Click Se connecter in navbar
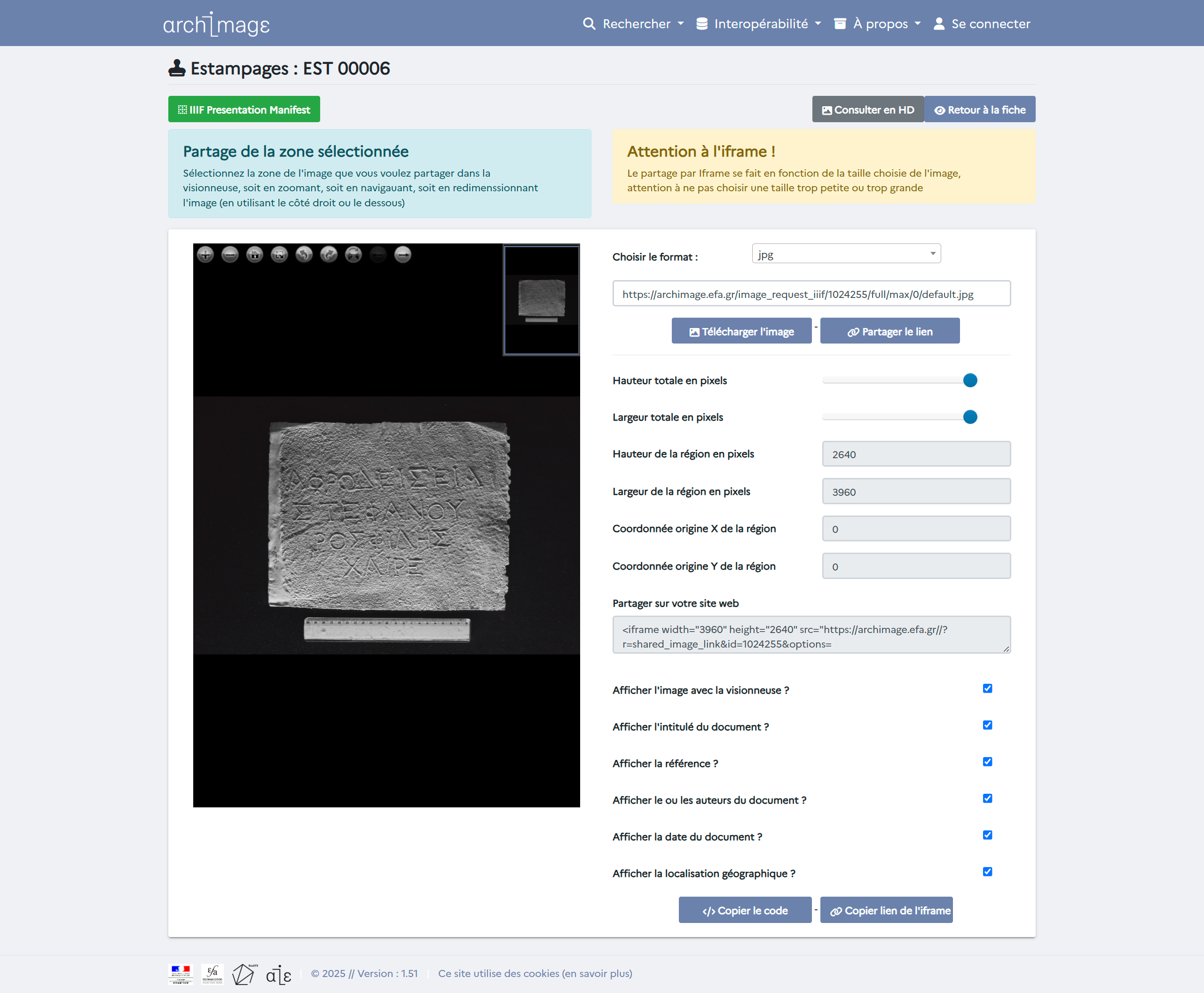The image size is (1204, 993). point(982,23)
